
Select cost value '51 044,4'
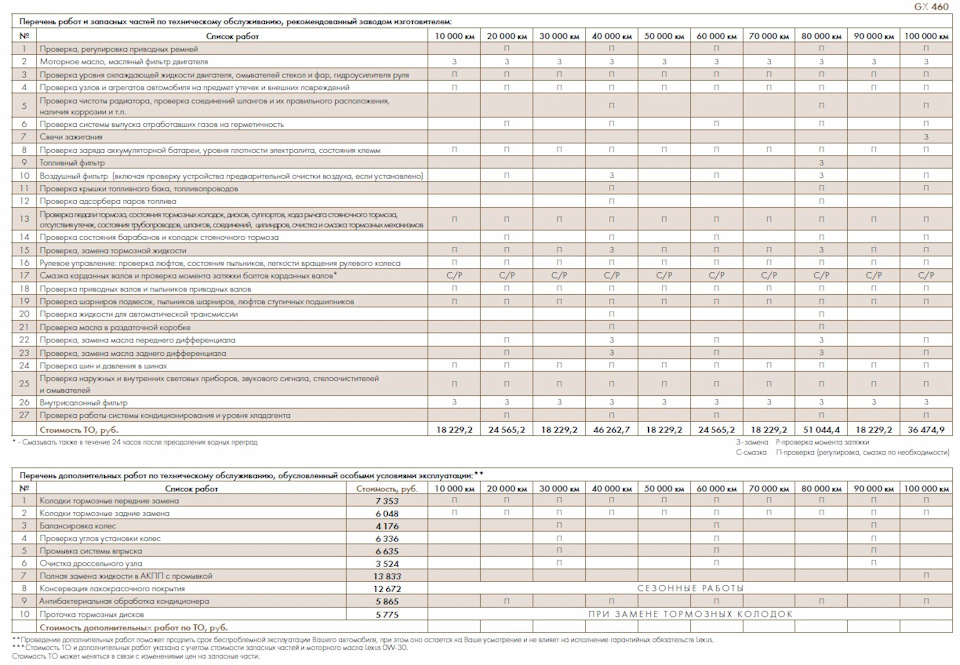pyautogui.click(x=821, y=430)
